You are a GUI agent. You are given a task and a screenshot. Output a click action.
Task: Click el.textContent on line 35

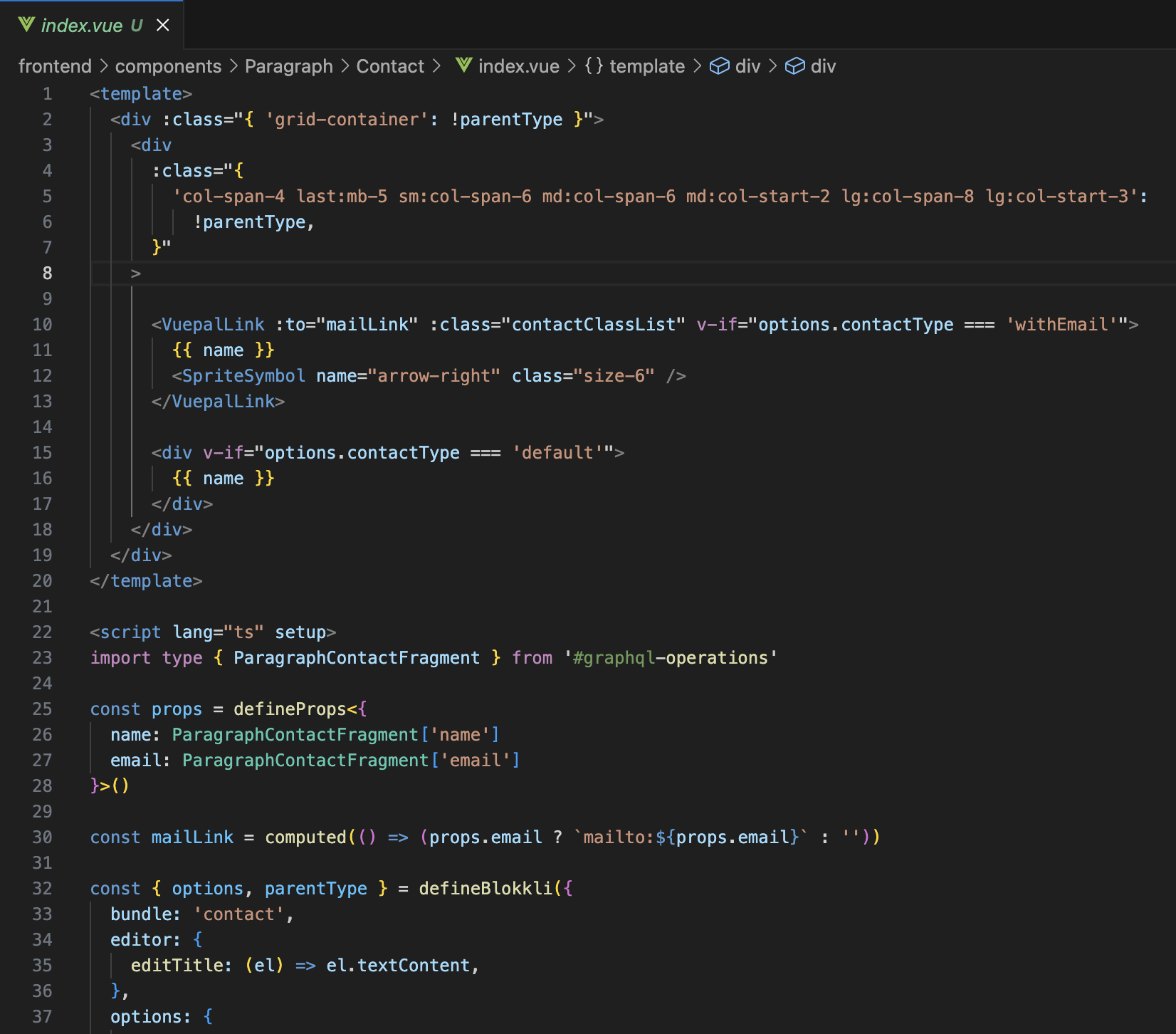(x=398, y=966)
